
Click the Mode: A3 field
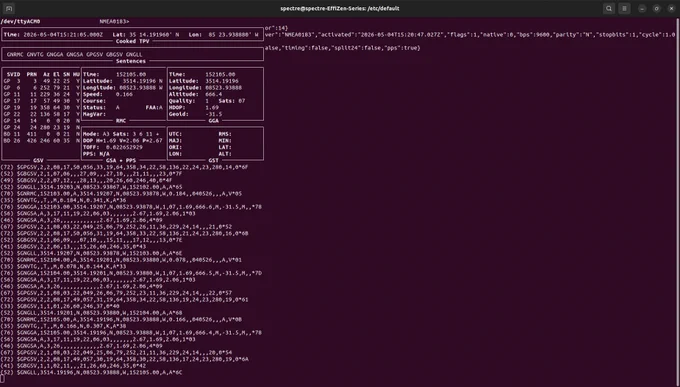[x=96, y=134]
